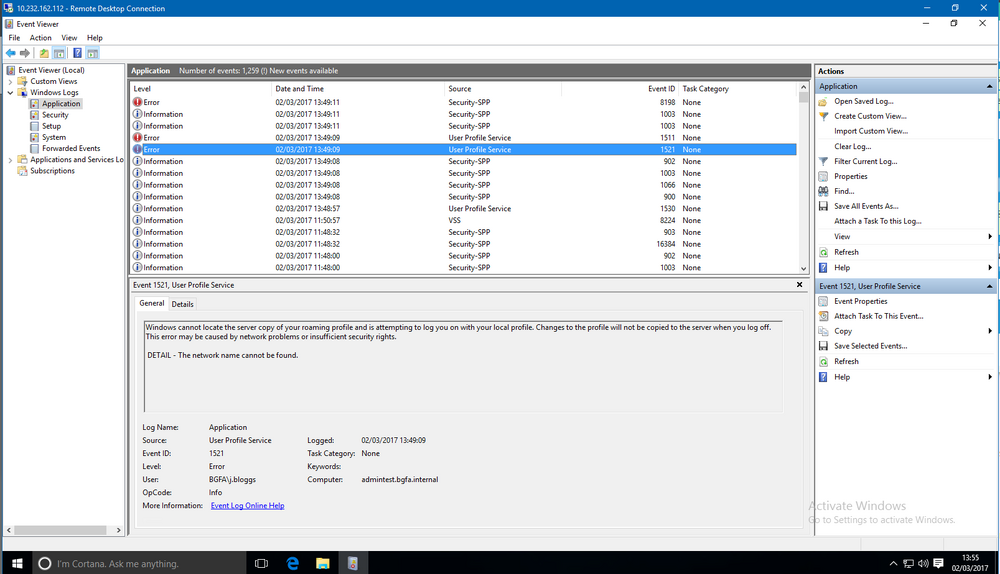The width and height of the screenshot is (1000, 574).
Task: Open the Event Log Online Help link
Action: (247, 506)
